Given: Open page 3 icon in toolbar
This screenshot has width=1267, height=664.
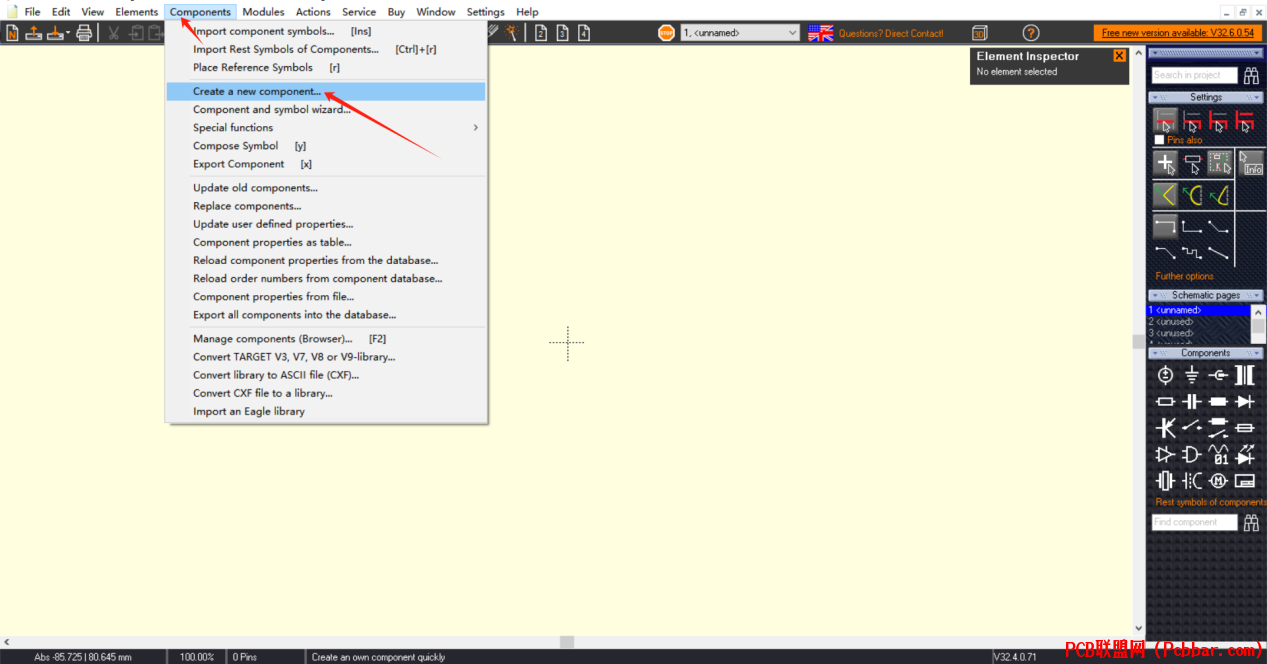Looking at the screenshot, I should coord(562,33).
